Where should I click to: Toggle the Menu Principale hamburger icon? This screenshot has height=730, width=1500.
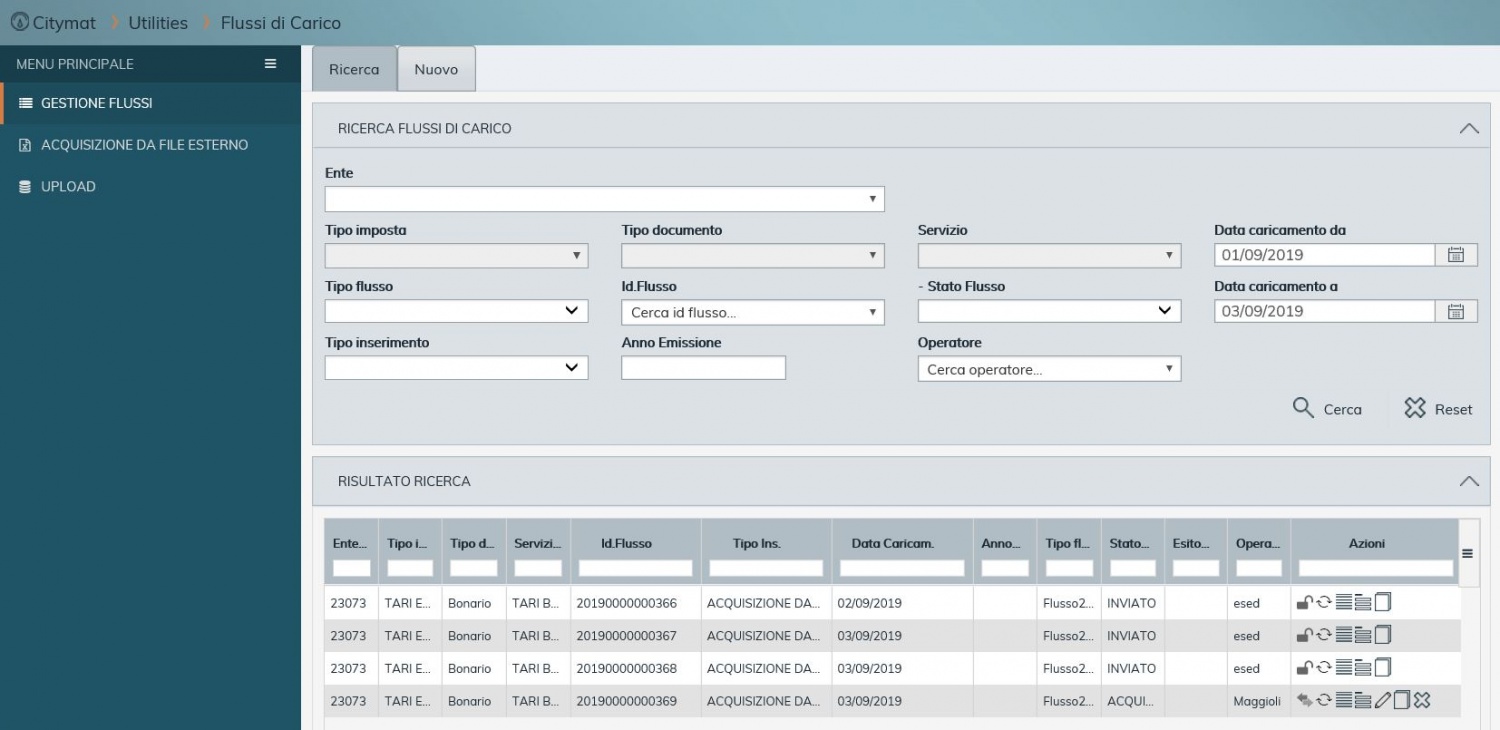point(270,63)
